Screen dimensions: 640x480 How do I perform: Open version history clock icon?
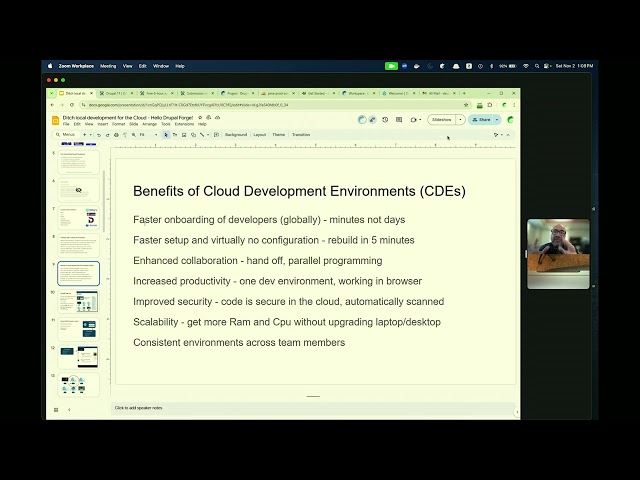pos(385,120)
